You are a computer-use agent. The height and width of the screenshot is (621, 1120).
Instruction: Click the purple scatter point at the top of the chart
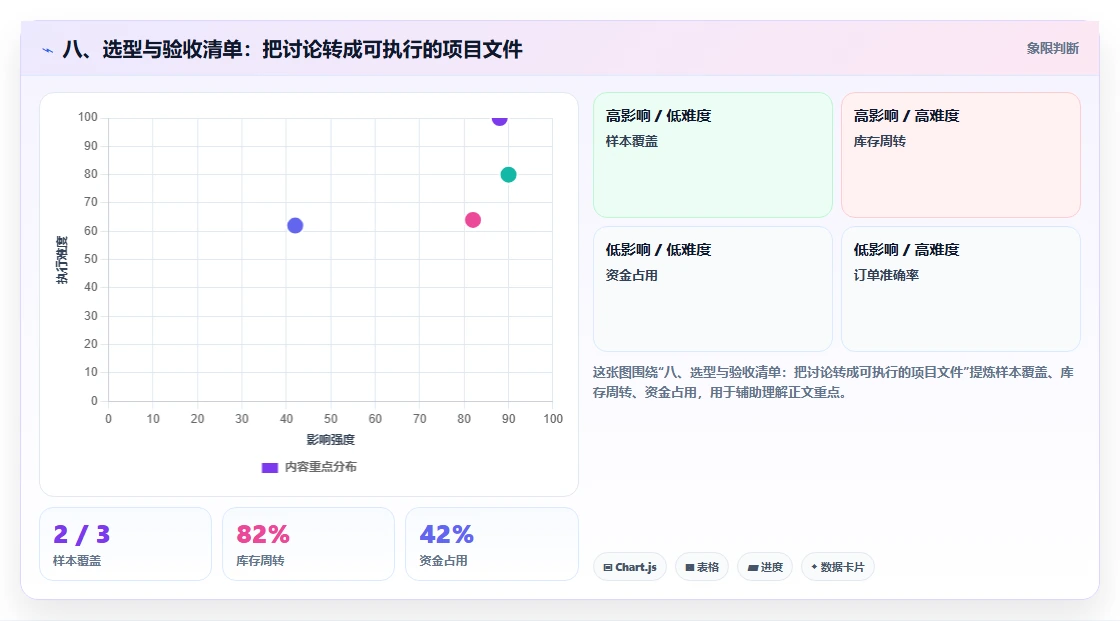[x=499, y=119]
